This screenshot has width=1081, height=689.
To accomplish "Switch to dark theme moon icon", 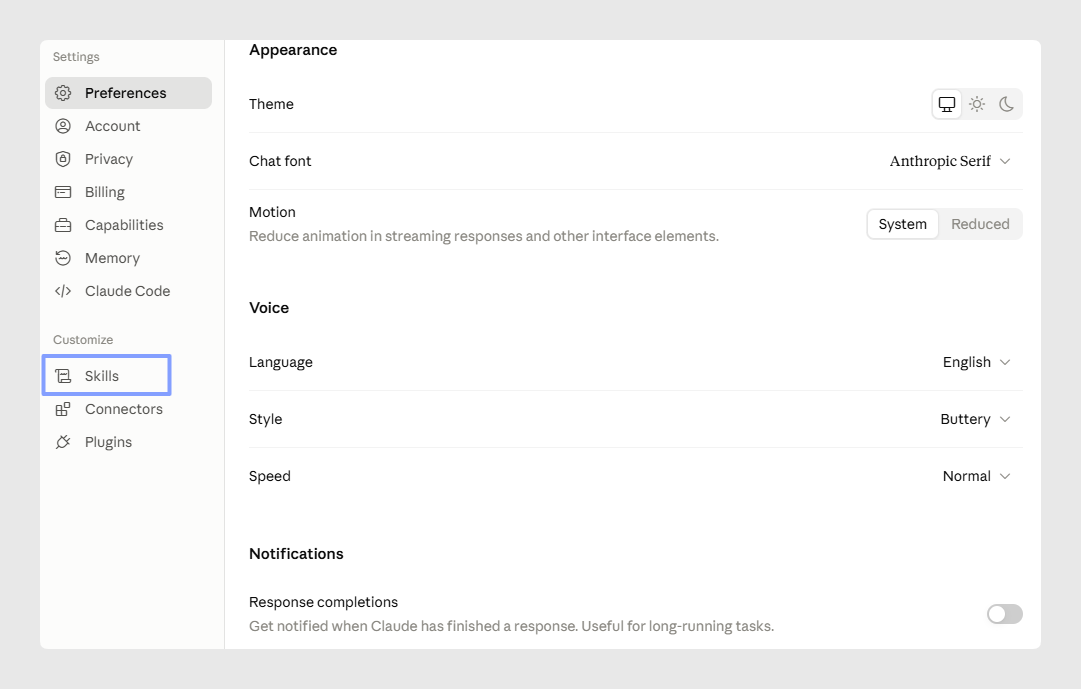I will tap(1007, 104).
